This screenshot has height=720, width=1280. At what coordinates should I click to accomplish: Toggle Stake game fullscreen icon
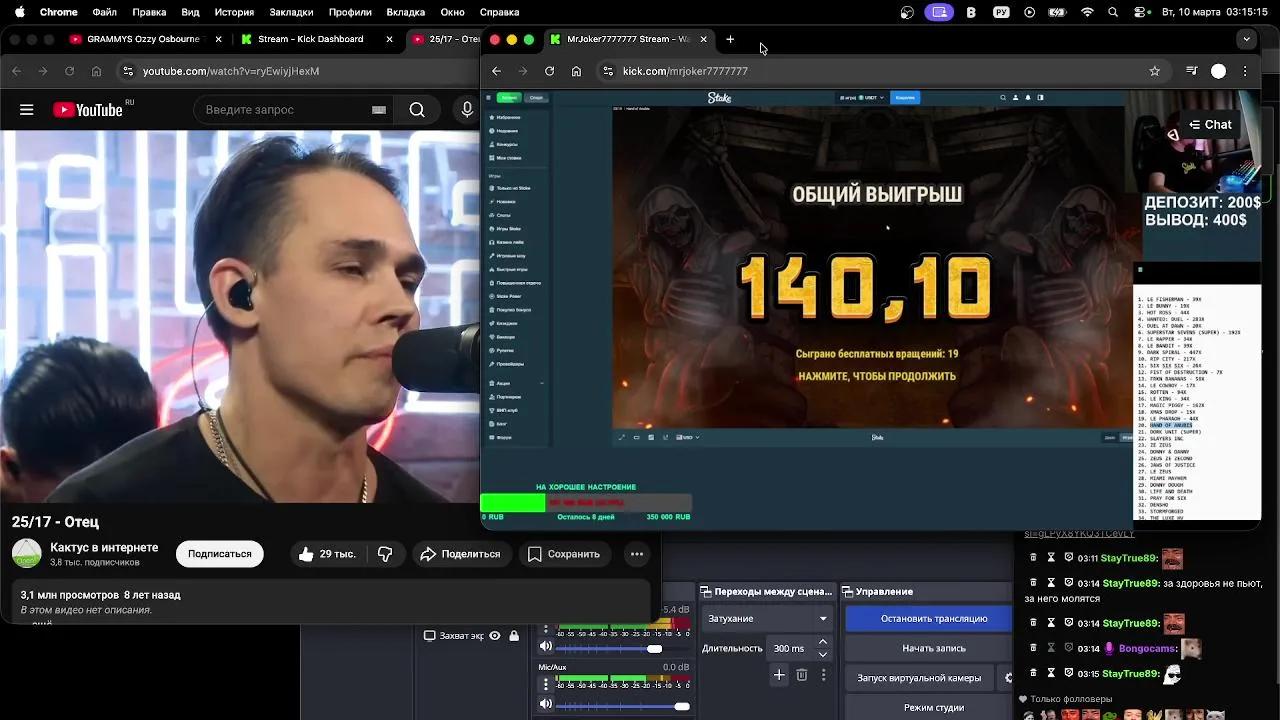coord(621,437)
